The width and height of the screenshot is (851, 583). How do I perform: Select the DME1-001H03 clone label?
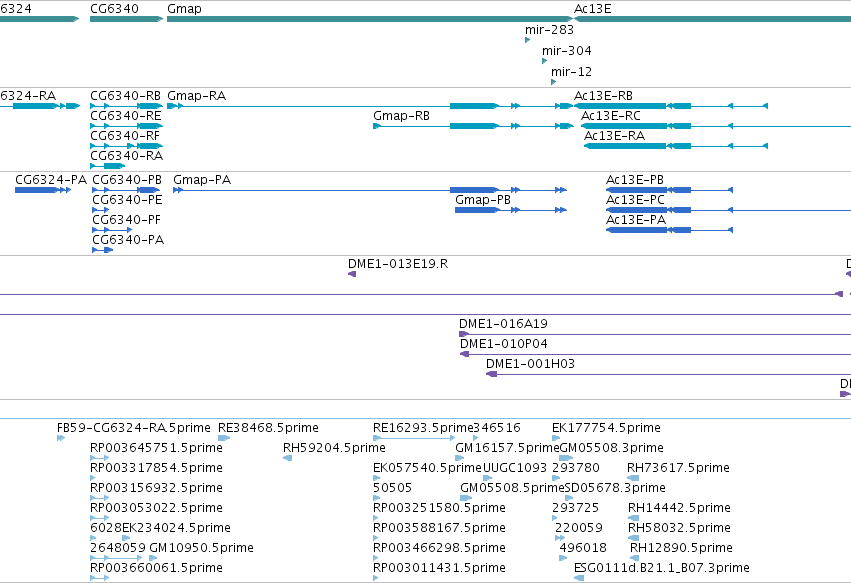(x=530, y=364)
